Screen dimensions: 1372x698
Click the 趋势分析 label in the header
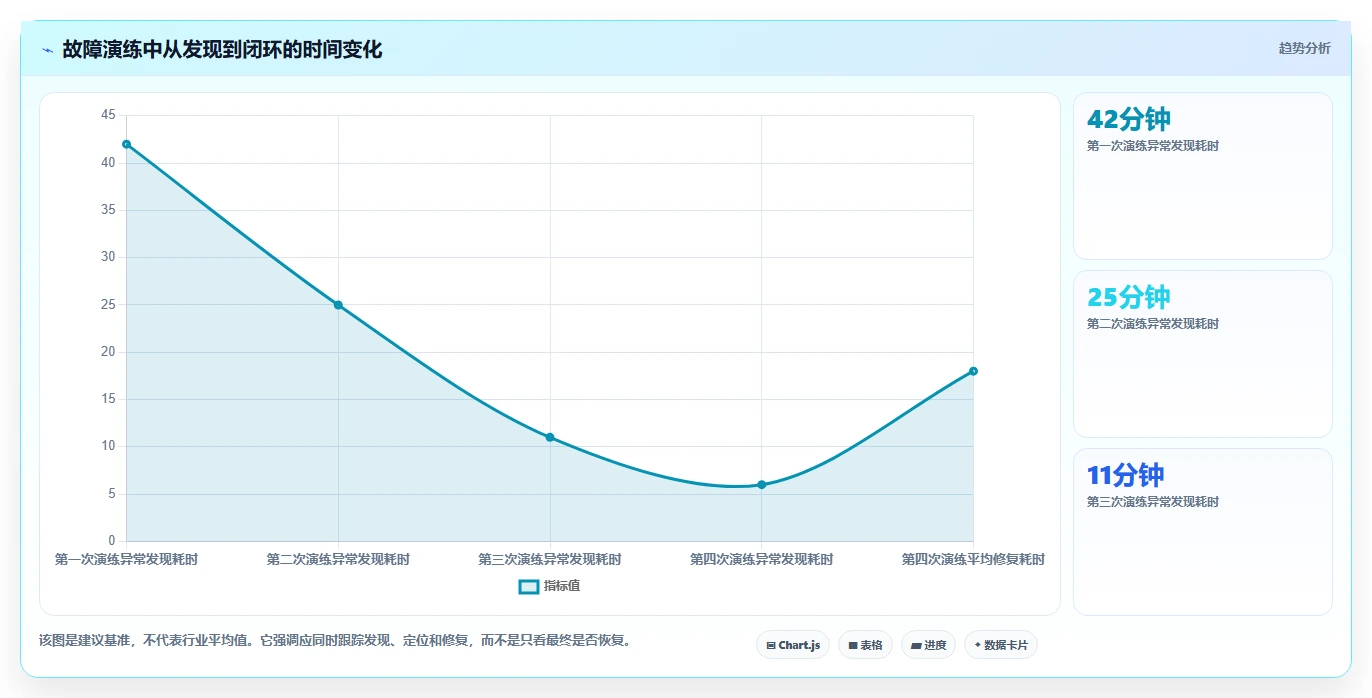(x=1304, y=48)
